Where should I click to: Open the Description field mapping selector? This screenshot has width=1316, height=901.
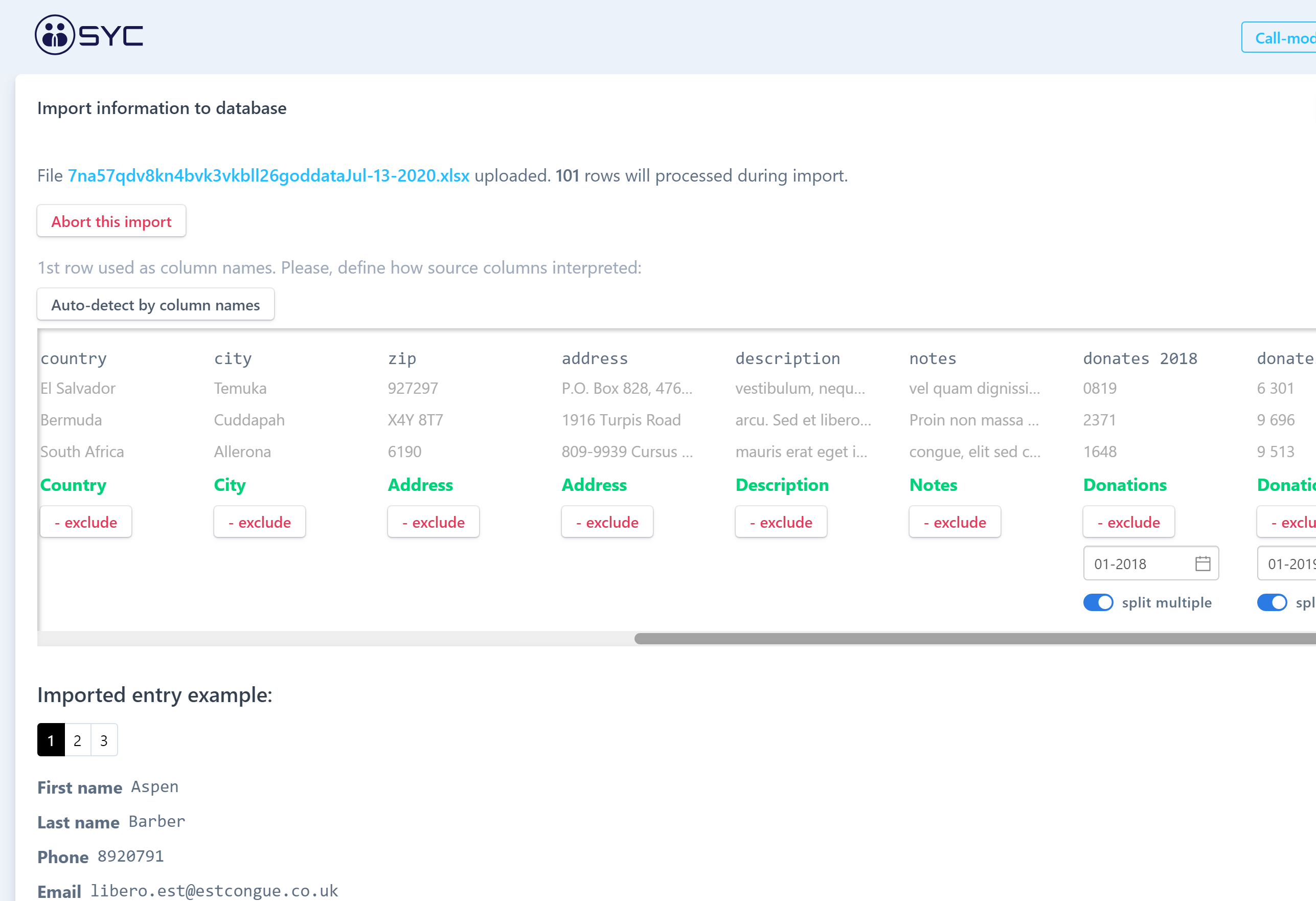pos(782,485)
